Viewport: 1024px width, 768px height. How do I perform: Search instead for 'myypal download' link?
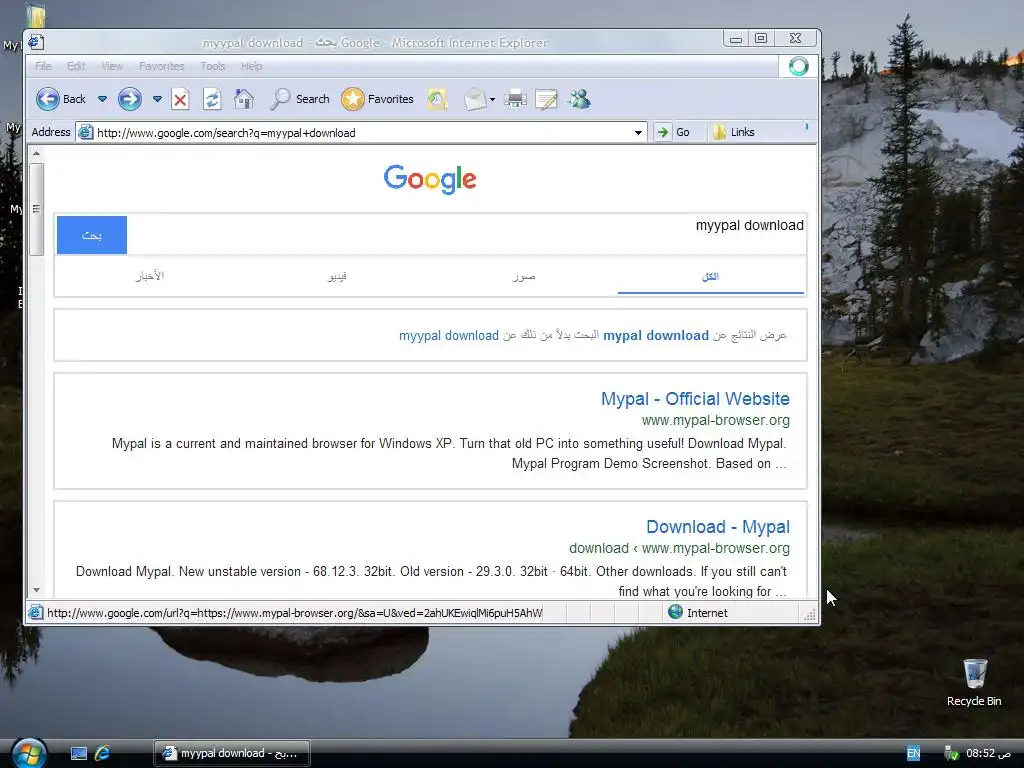coord(449,335)
